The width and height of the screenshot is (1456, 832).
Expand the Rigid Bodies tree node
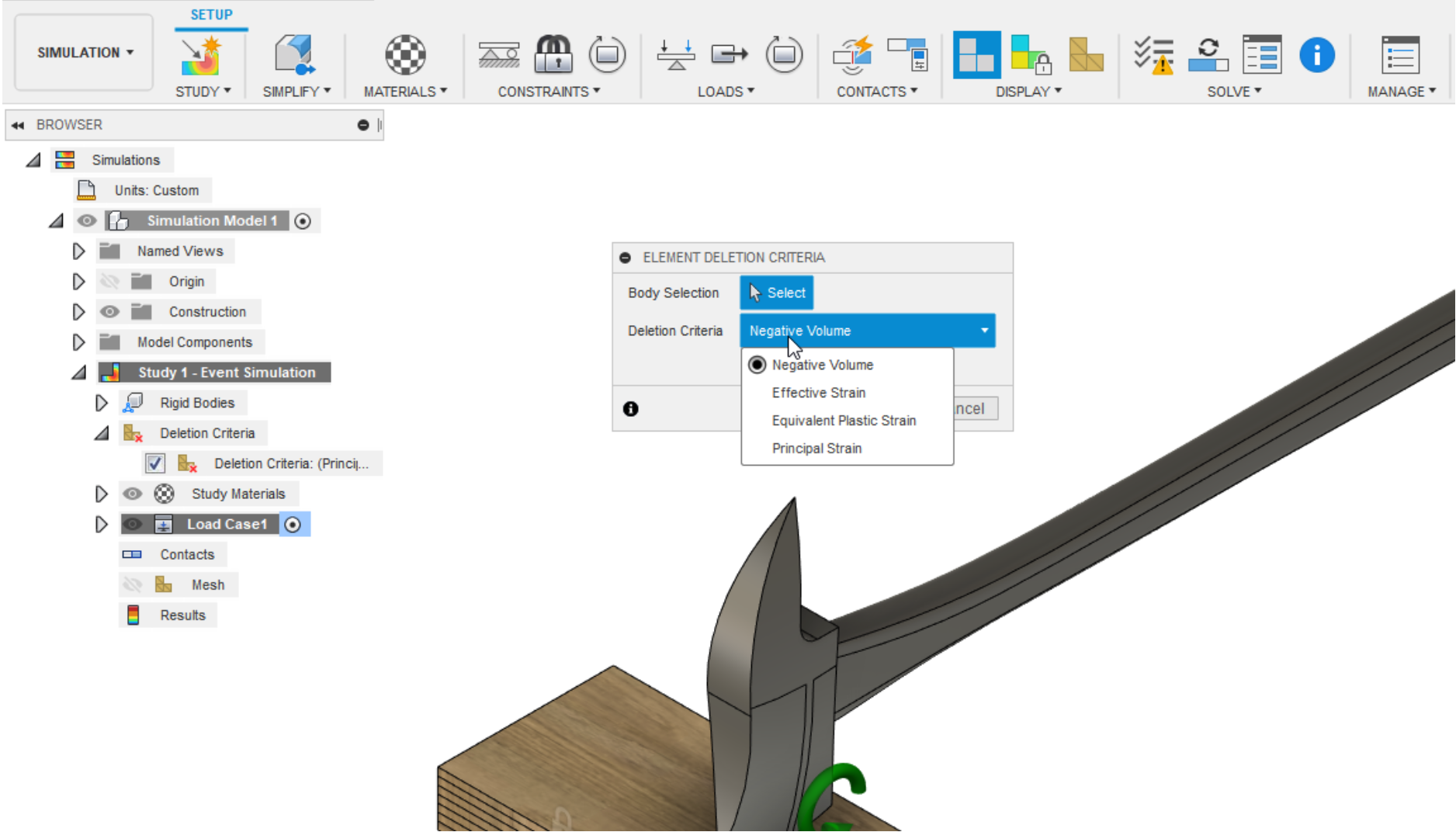pyautogui.click(x=101, y=403)
